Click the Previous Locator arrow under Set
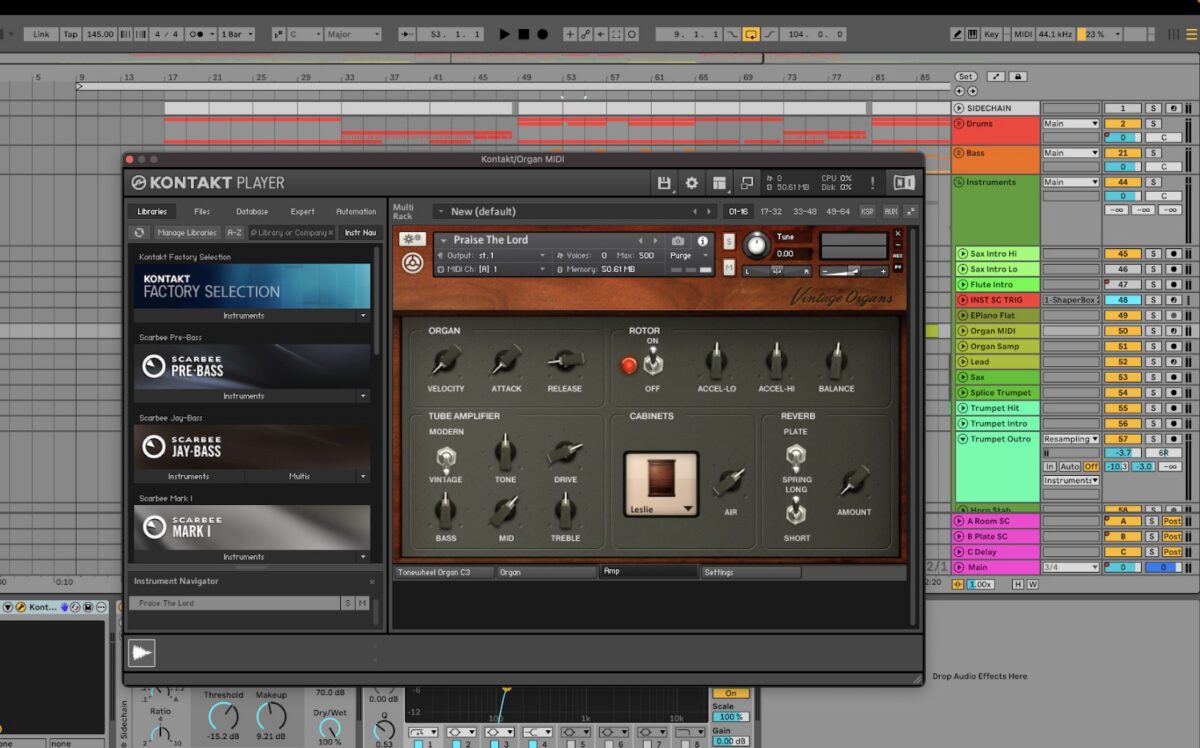 point(960,91)
